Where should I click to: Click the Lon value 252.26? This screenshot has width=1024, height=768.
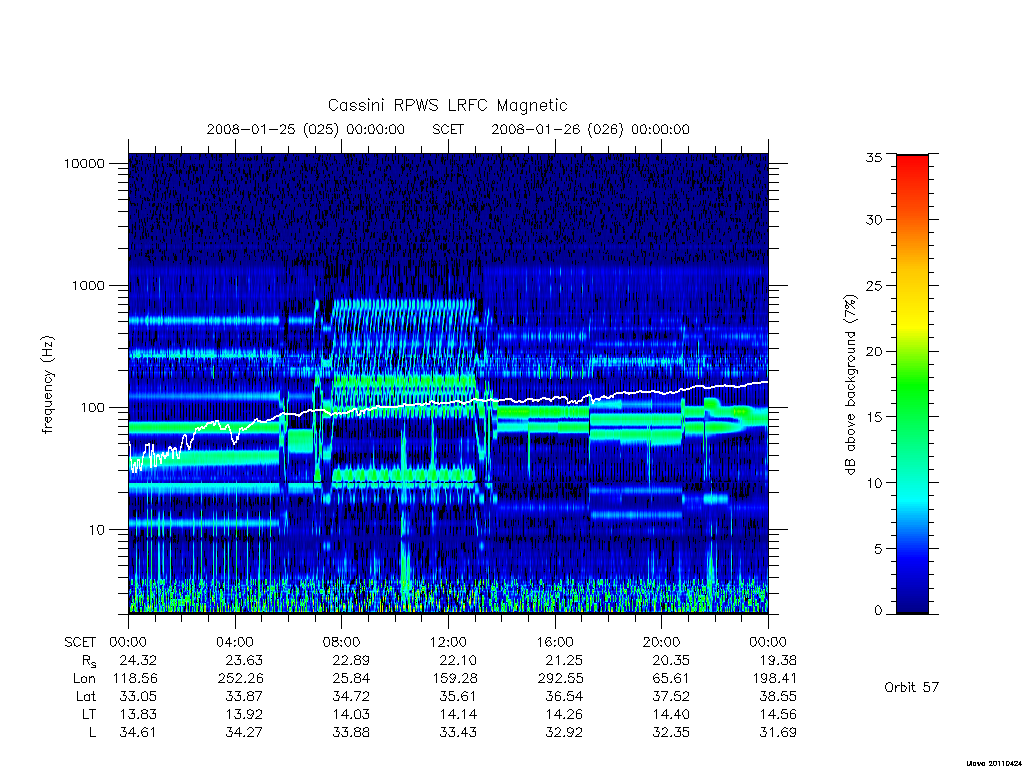(240, 679)
